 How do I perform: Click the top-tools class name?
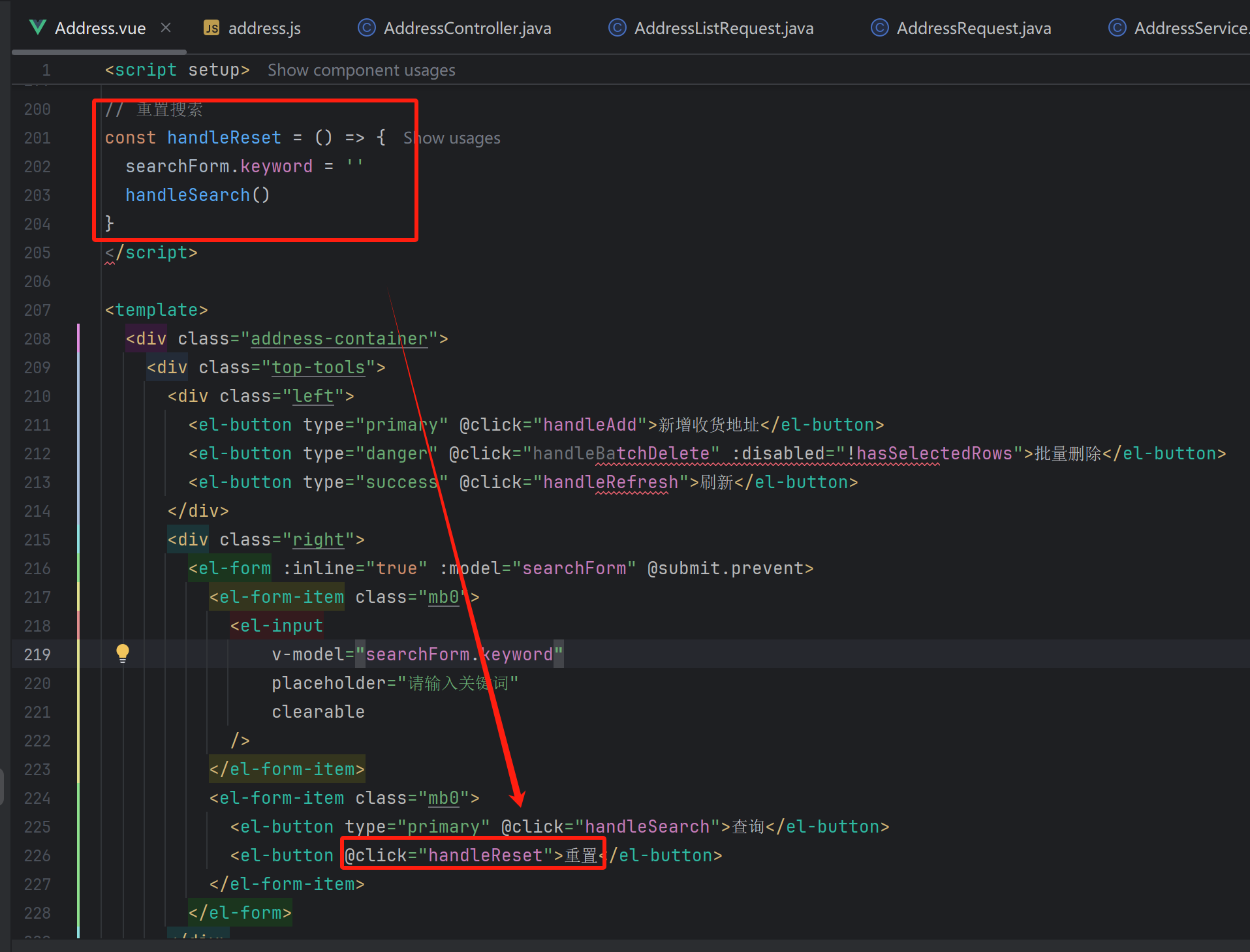click(x=318, y=367)
